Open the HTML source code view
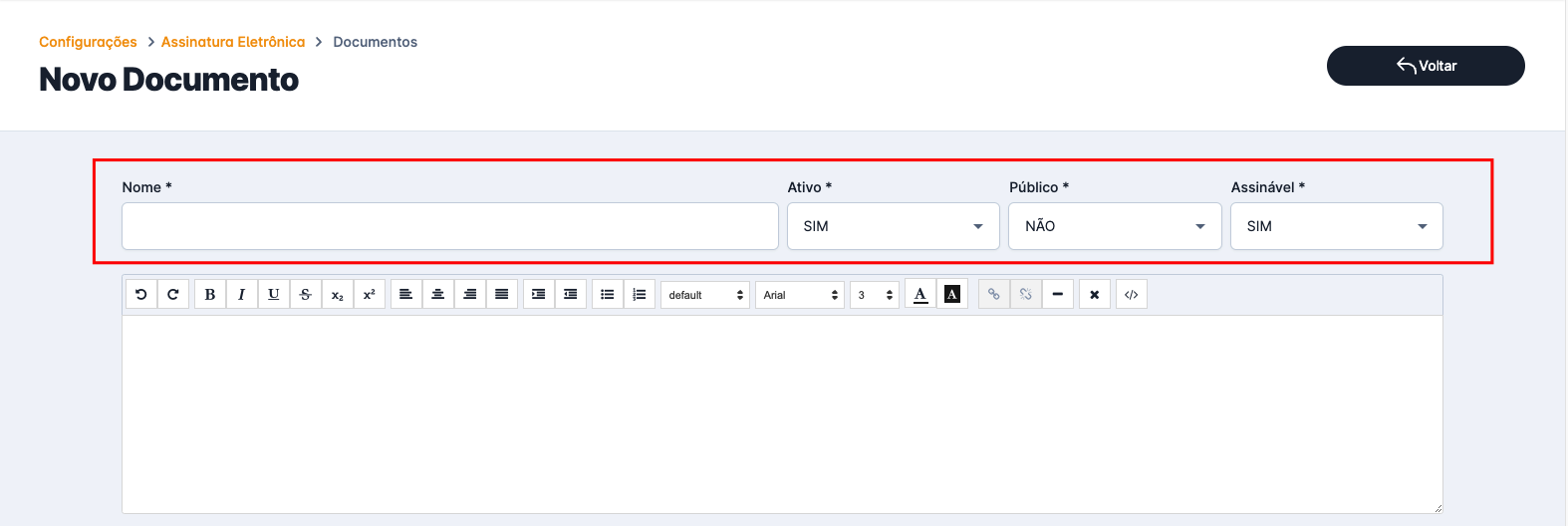Viewport: 1568px width, 526px height. (x=1132, y=295)
